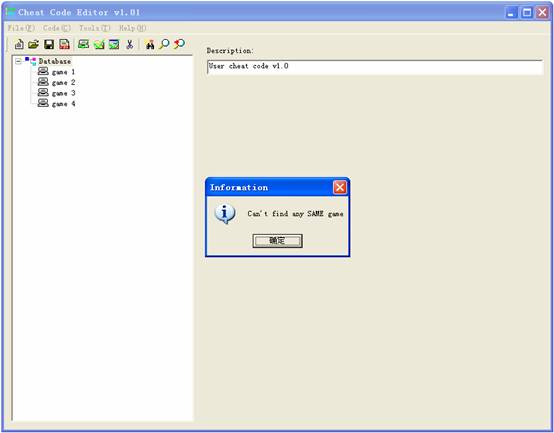
Task: Click the first green console icon in toolbar
Action: [83, 45]
